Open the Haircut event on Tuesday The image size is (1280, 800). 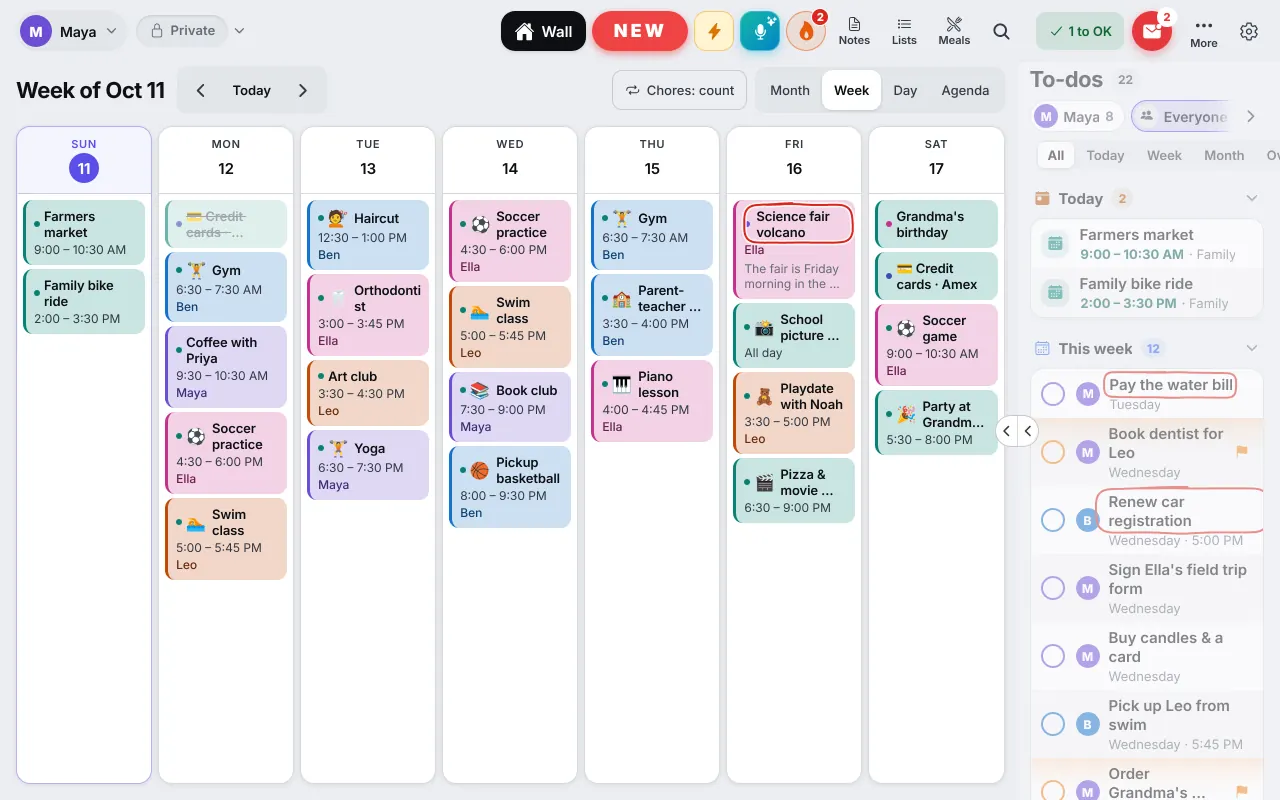tap(368, 235)
